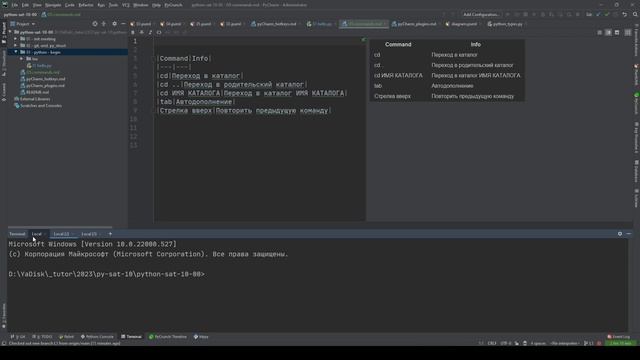Open the VCS menu
This screenshot has width=640, height=360.
(126, 5)
